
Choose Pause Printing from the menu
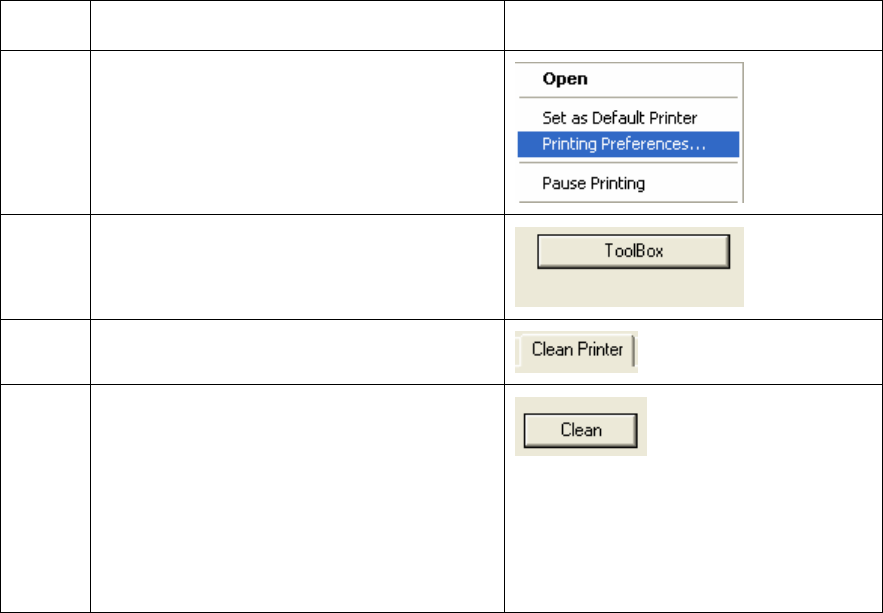594,183
